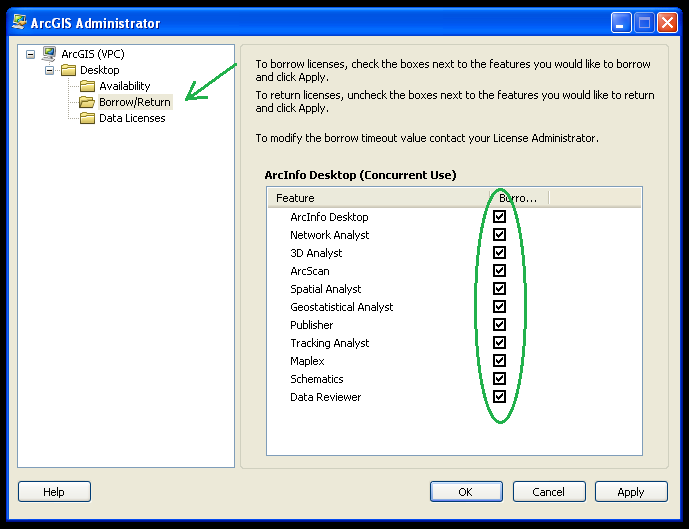Image resolution: width=689 pixels, height=529 pixels.
Task: Select the ArcInfo Desktop feature row text
Action: coord(329,217)
